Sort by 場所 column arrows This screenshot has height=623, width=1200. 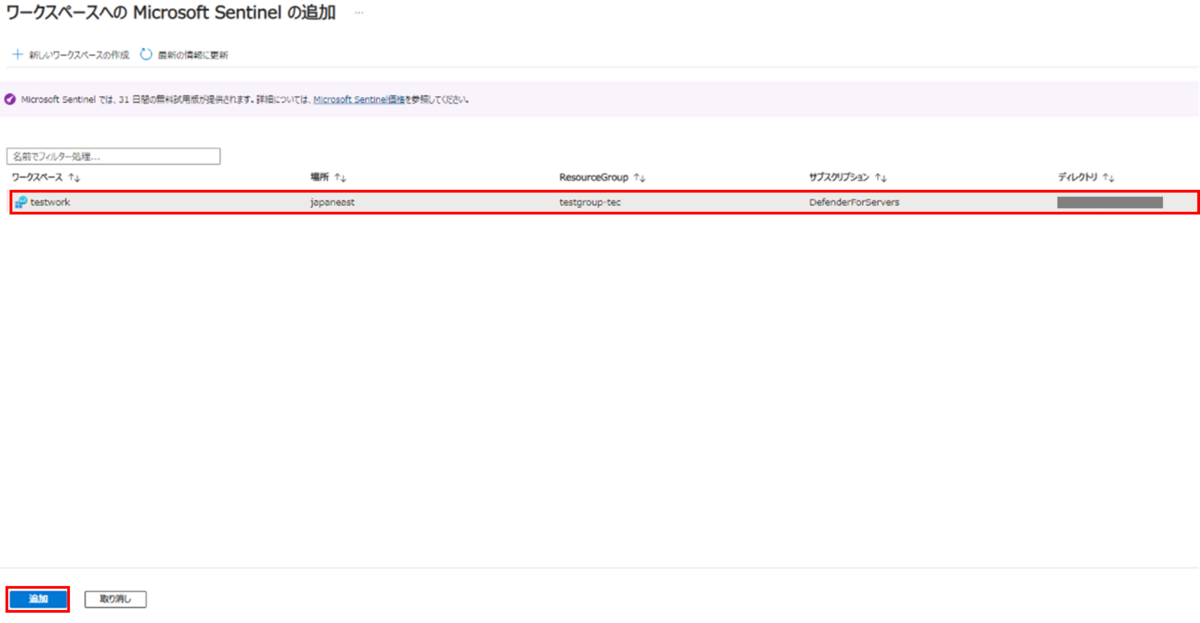(340, 178)
